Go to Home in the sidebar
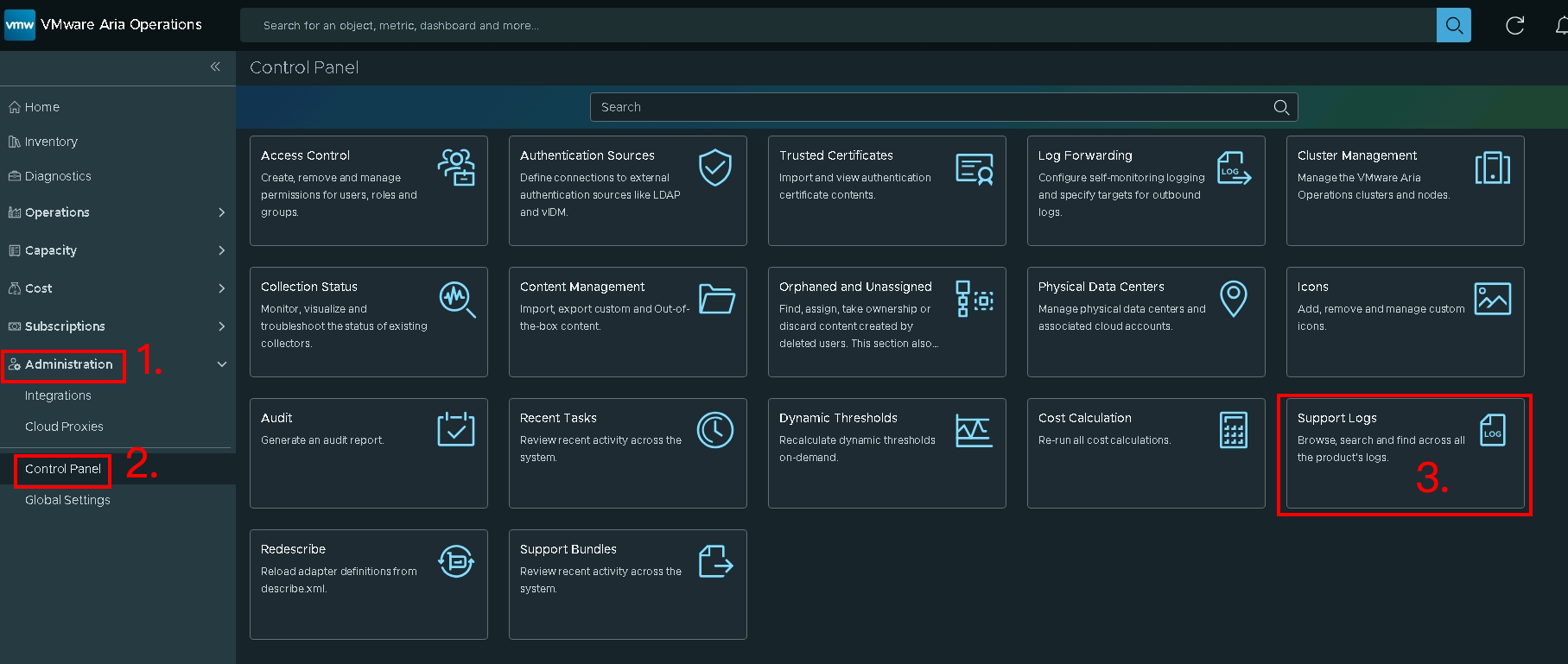The image size is (1568, 664). click(x=42, y=107)
